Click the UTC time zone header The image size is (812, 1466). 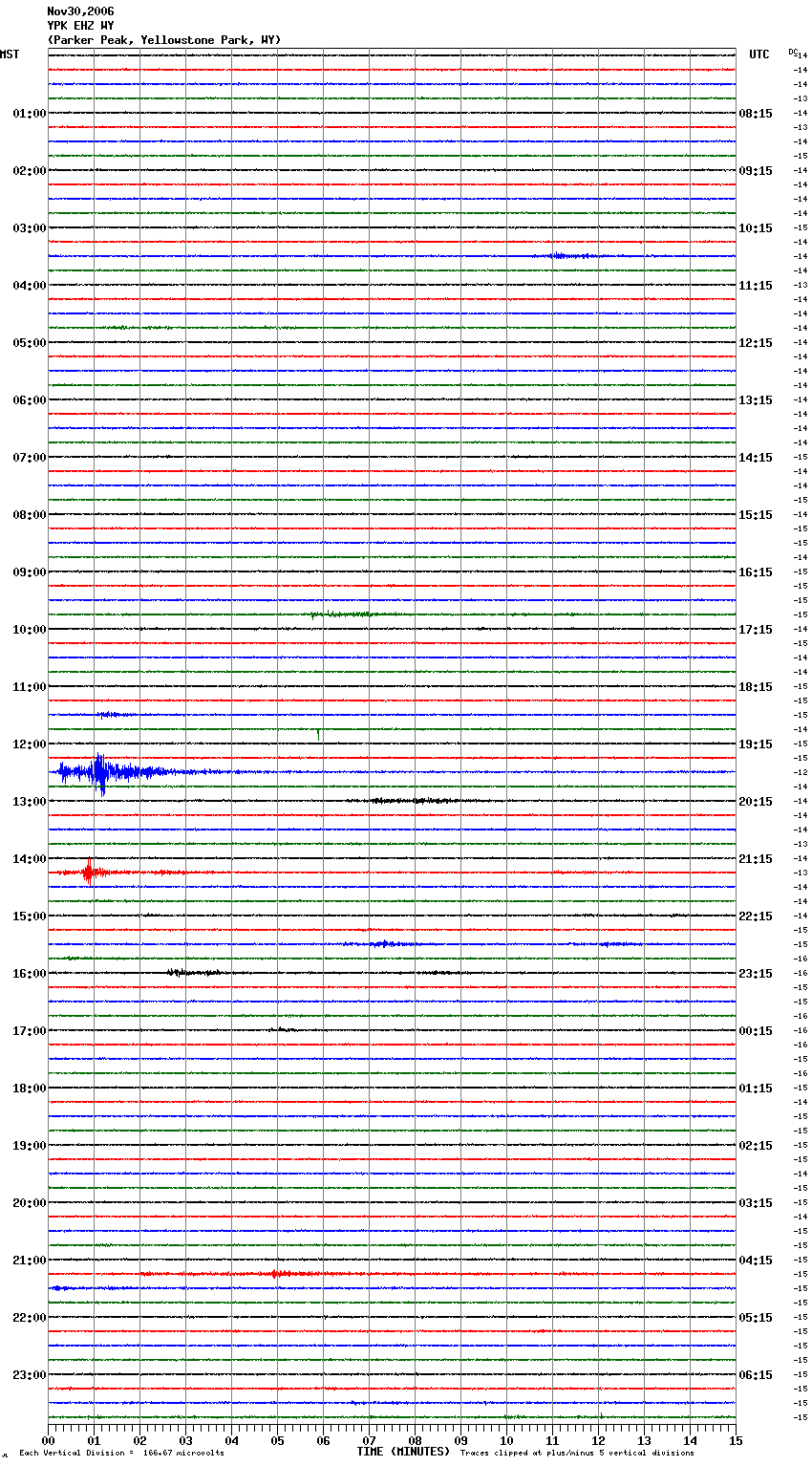759,54
